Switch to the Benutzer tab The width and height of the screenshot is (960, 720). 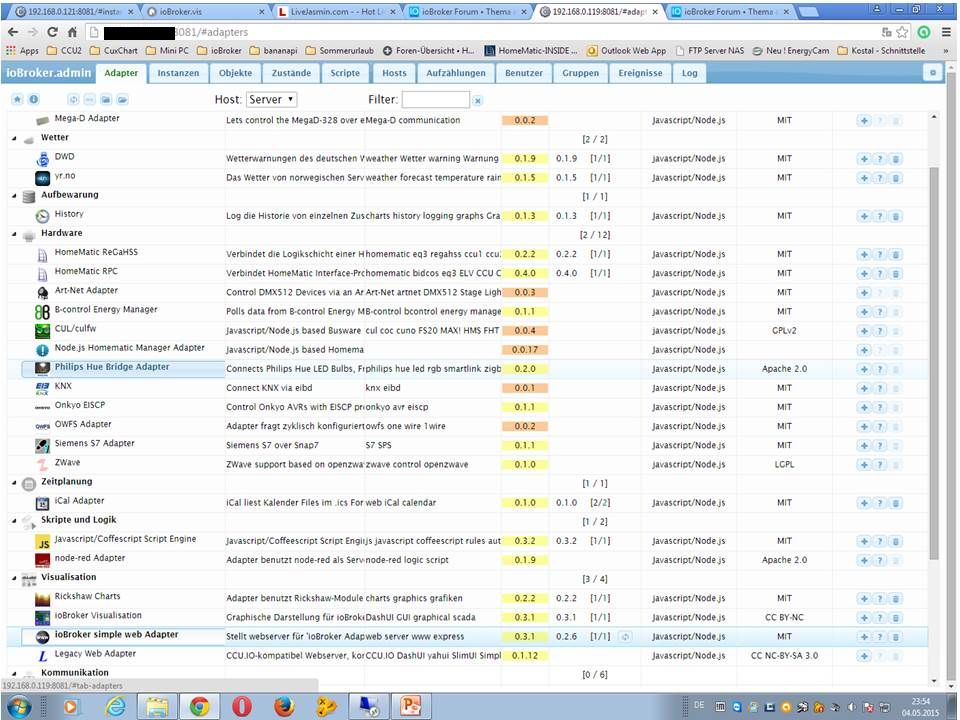(524, 73)
